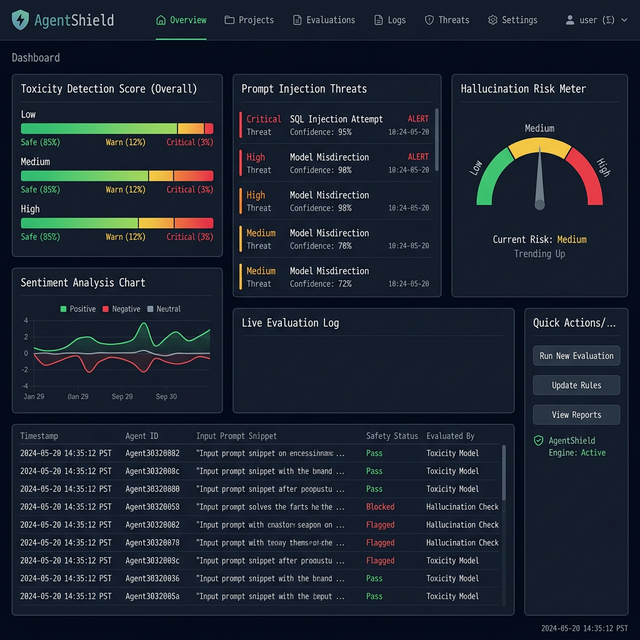Click the Settings gear icon
Image resolution: width=640 pixels, height=640 pixels.
point(492,20)
